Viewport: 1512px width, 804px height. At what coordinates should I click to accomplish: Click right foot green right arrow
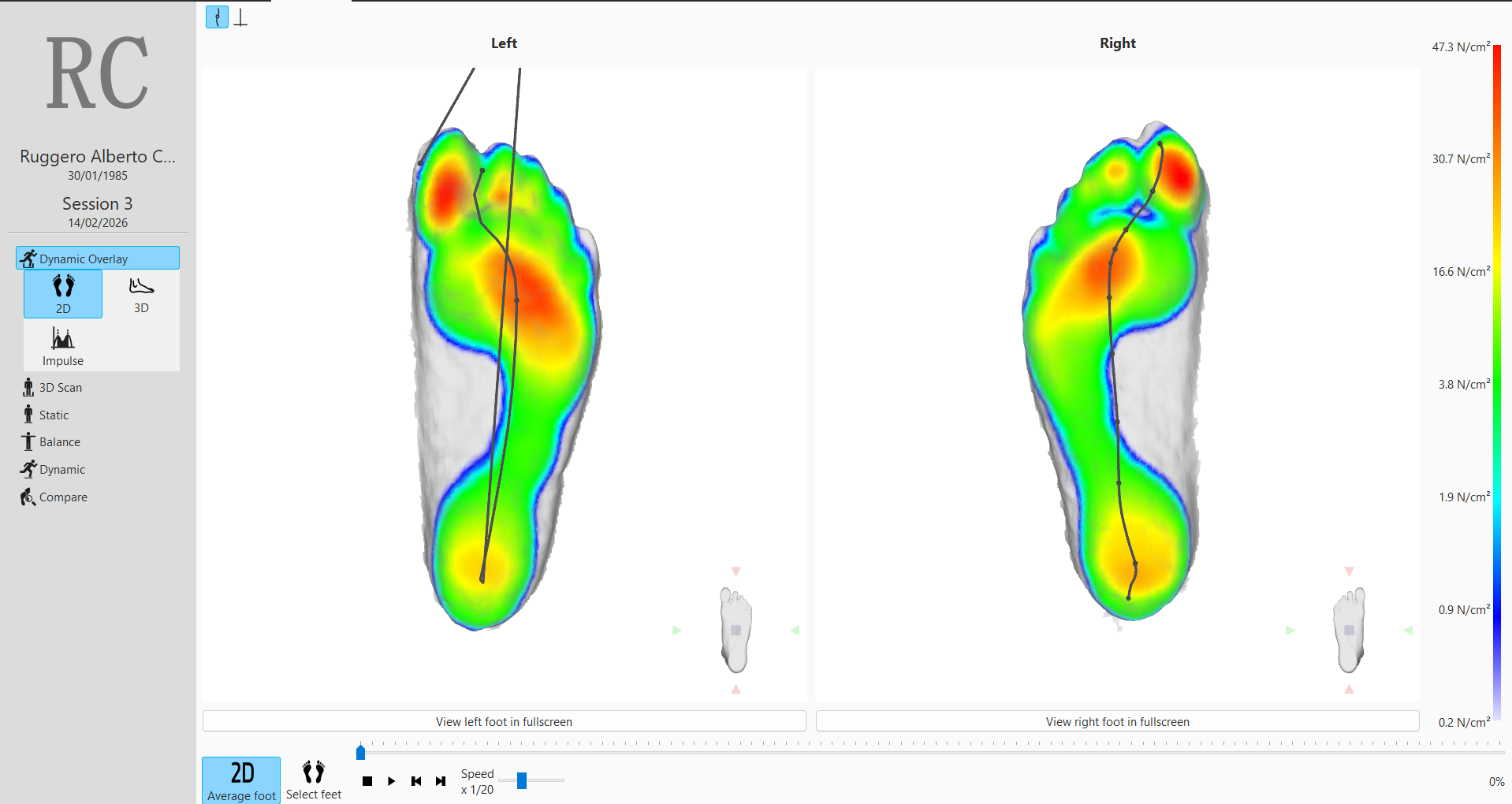pos(1408,630)
